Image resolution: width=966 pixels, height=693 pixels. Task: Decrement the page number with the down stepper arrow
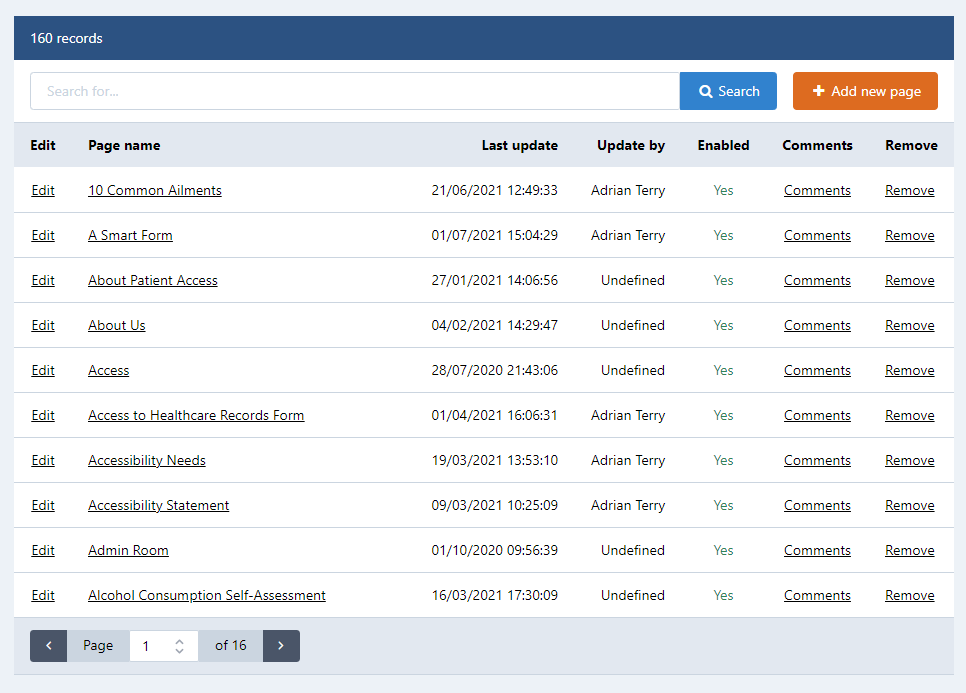pyautogui.click(x=178, y=651)
